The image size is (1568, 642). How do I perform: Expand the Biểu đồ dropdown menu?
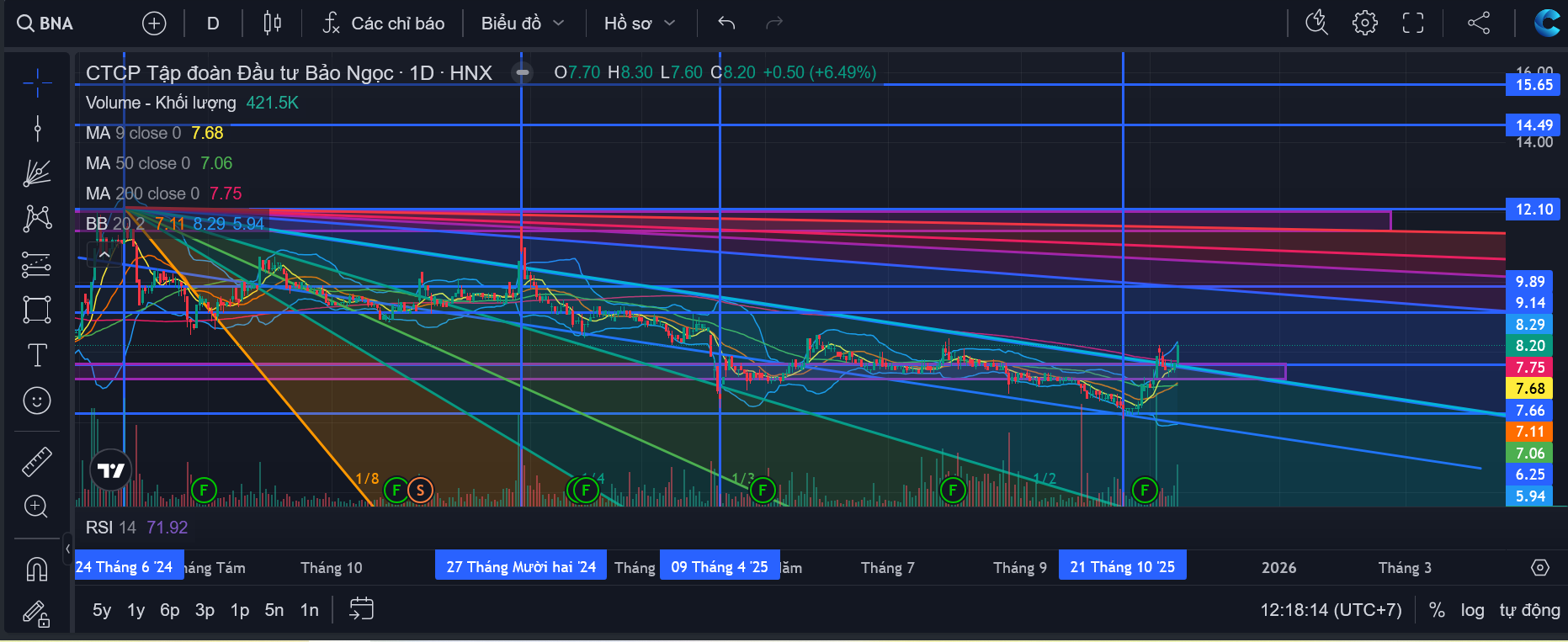523,24
